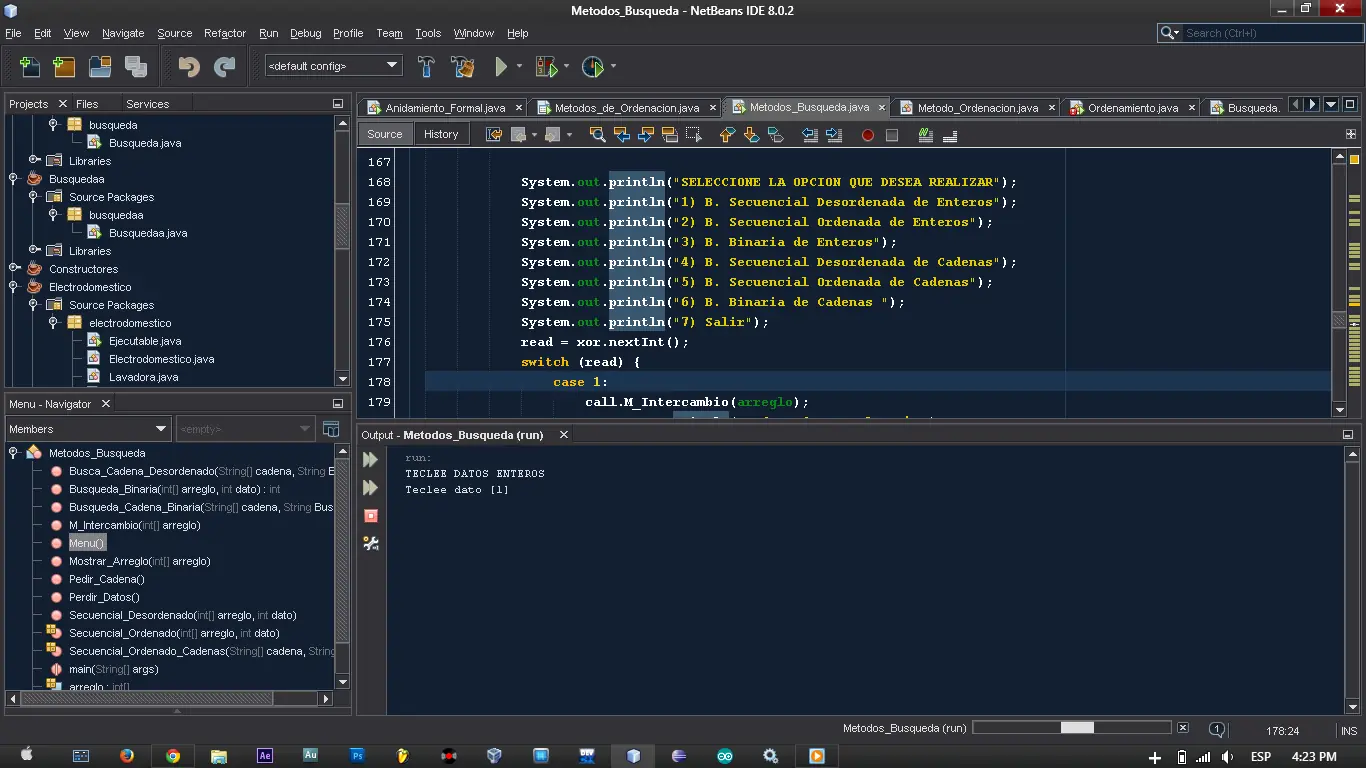
Task: Open the Members dropdown in Navigator
Action: pyautogui.click(x=88, y=429)
